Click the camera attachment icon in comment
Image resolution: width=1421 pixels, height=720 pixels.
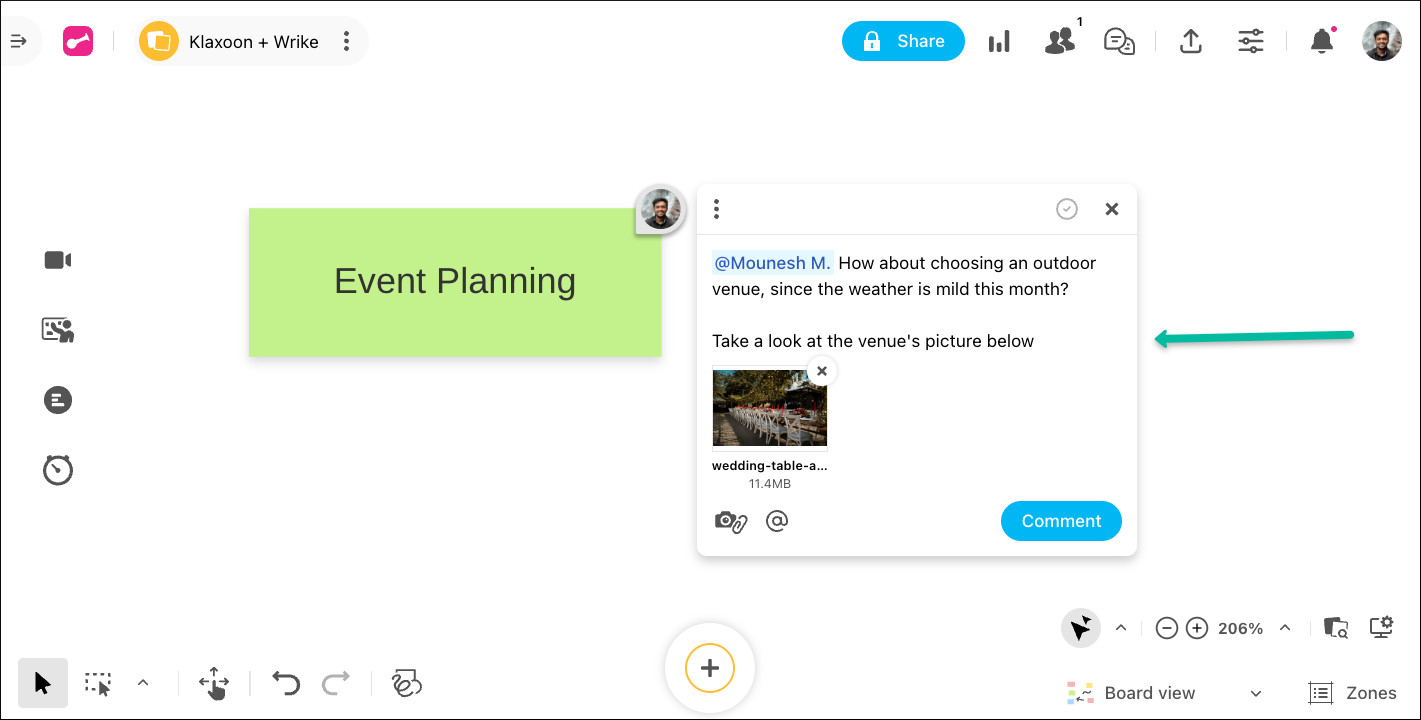pyautogui.click(x=730, y=521)
